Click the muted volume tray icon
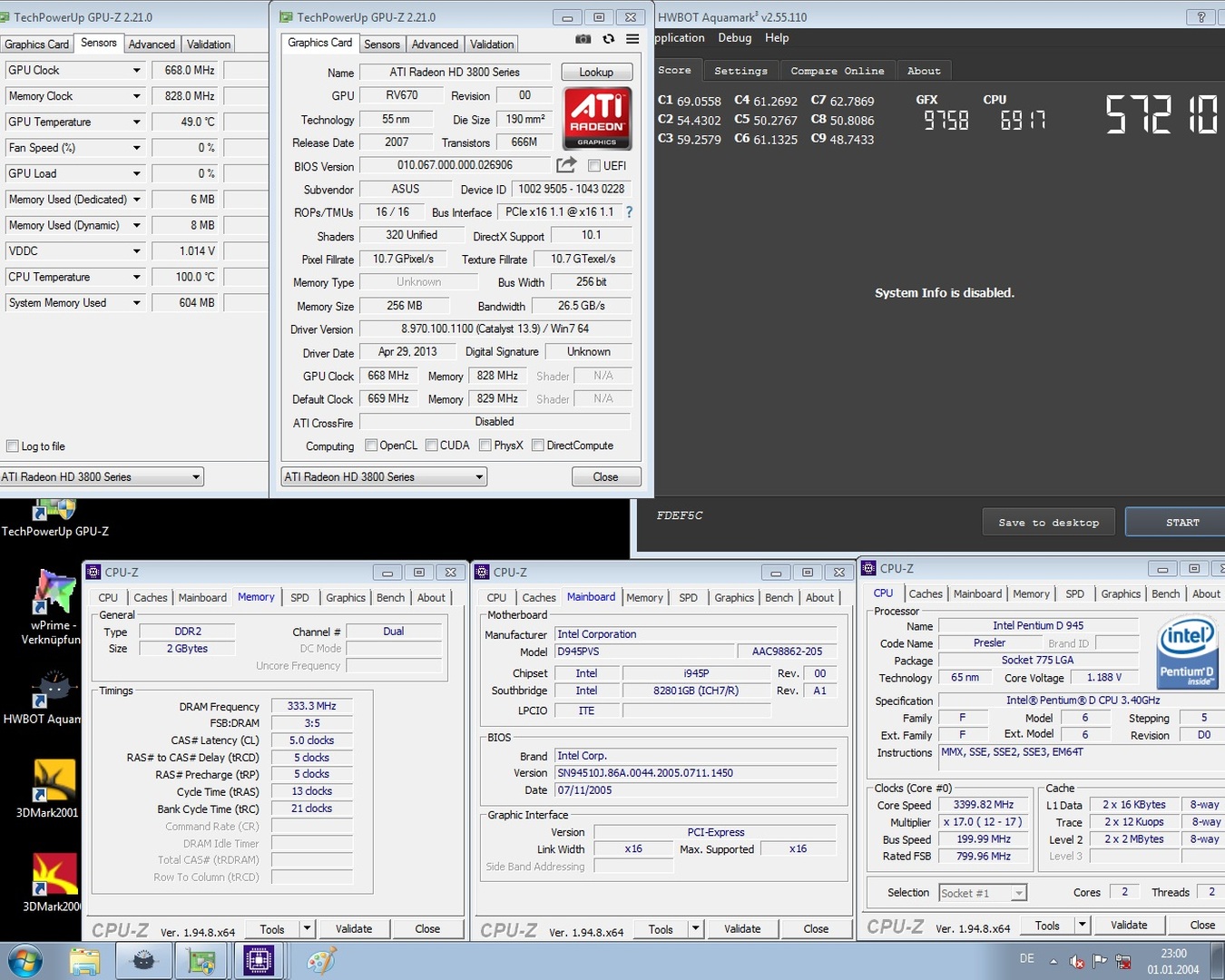The image size is (1225, 980). coord(1077,961)
